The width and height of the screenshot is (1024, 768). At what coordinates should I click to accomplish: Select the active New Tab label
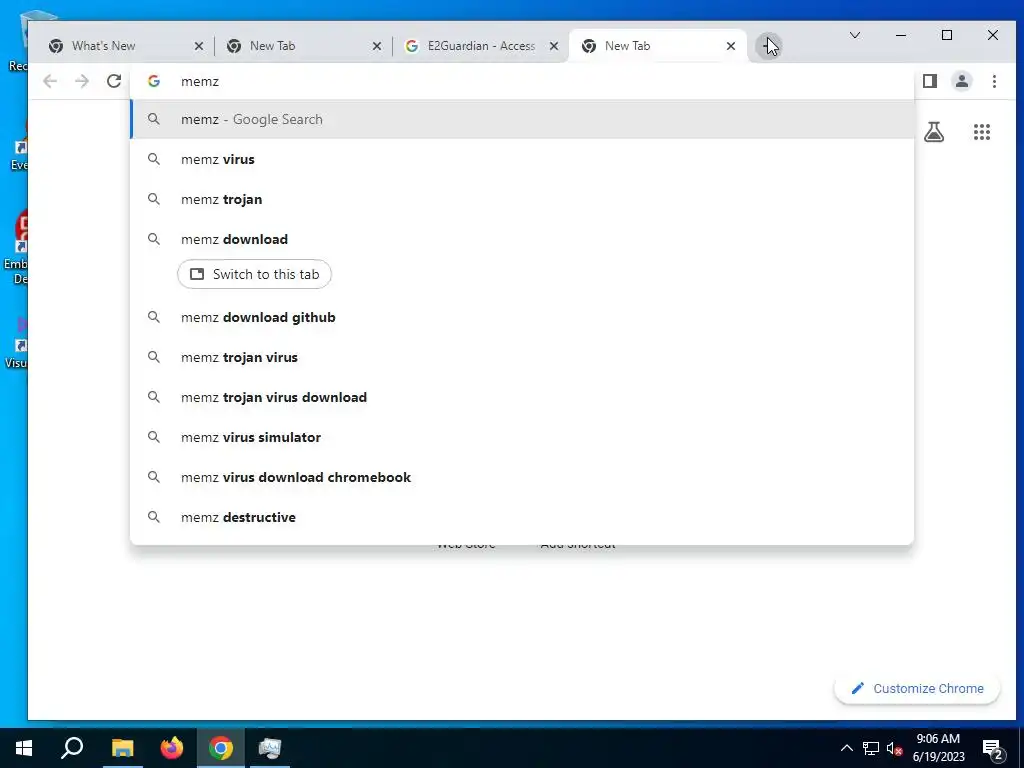[627, 46]
